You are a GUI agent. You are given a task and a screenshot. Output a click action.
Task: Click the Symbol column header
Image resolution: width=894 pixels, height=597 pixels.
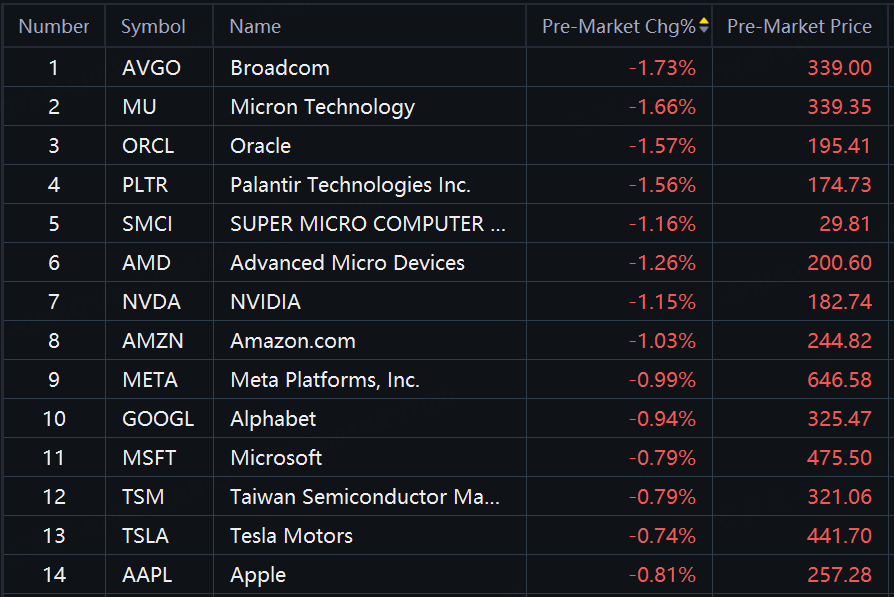pyautogui.click(x=153, y=26)
